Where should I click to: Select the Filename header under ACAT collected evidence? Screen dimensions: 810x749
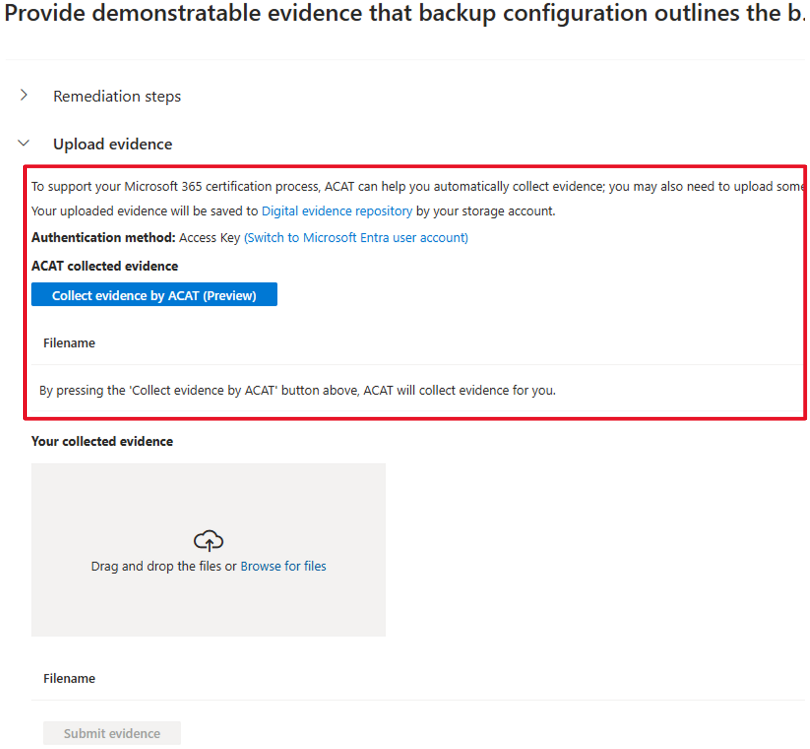click(69, 343)
